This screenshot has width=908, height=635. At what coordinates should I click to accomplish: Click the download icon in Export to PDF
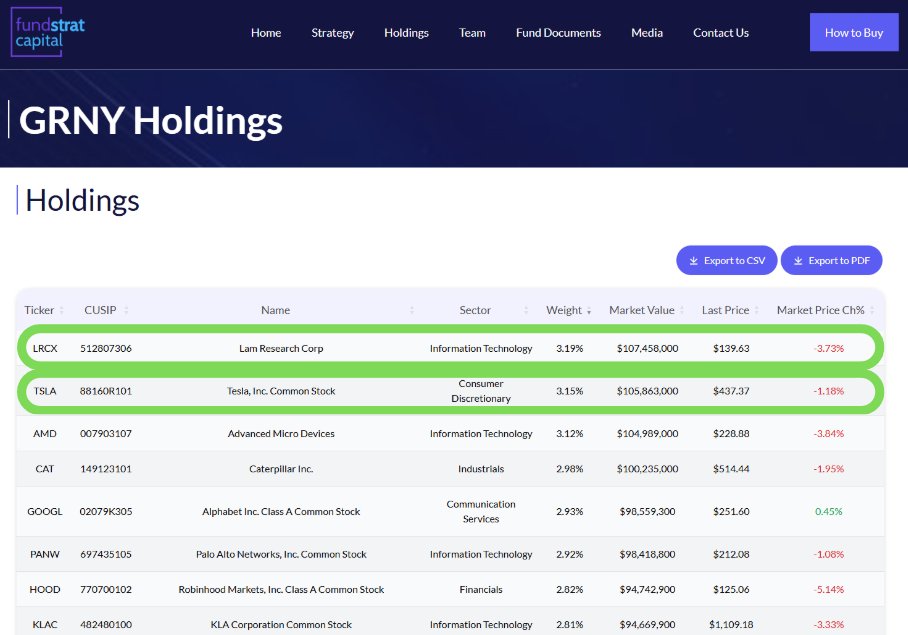(x=797, y=261)
